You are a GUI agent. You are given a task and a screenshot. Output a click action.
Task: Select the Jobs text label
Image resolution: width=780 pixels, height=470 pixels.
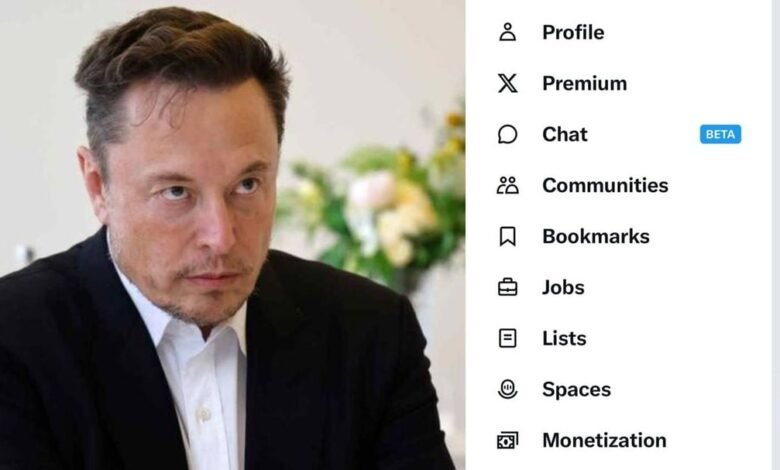tap(563, 287)
